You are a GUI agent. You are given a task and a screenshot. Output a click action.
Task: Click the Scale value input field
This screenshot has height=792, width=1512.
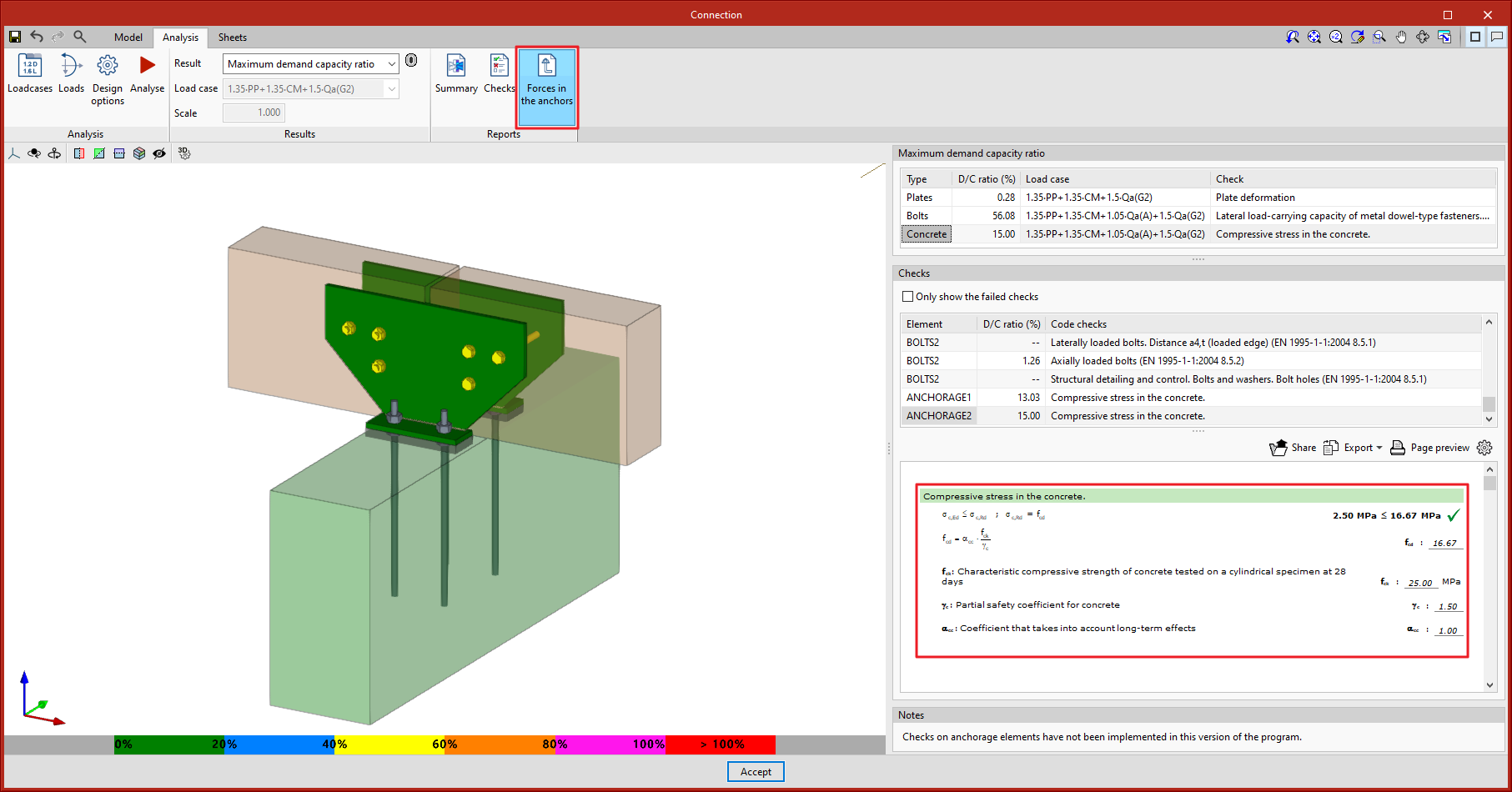coord(254,112)
